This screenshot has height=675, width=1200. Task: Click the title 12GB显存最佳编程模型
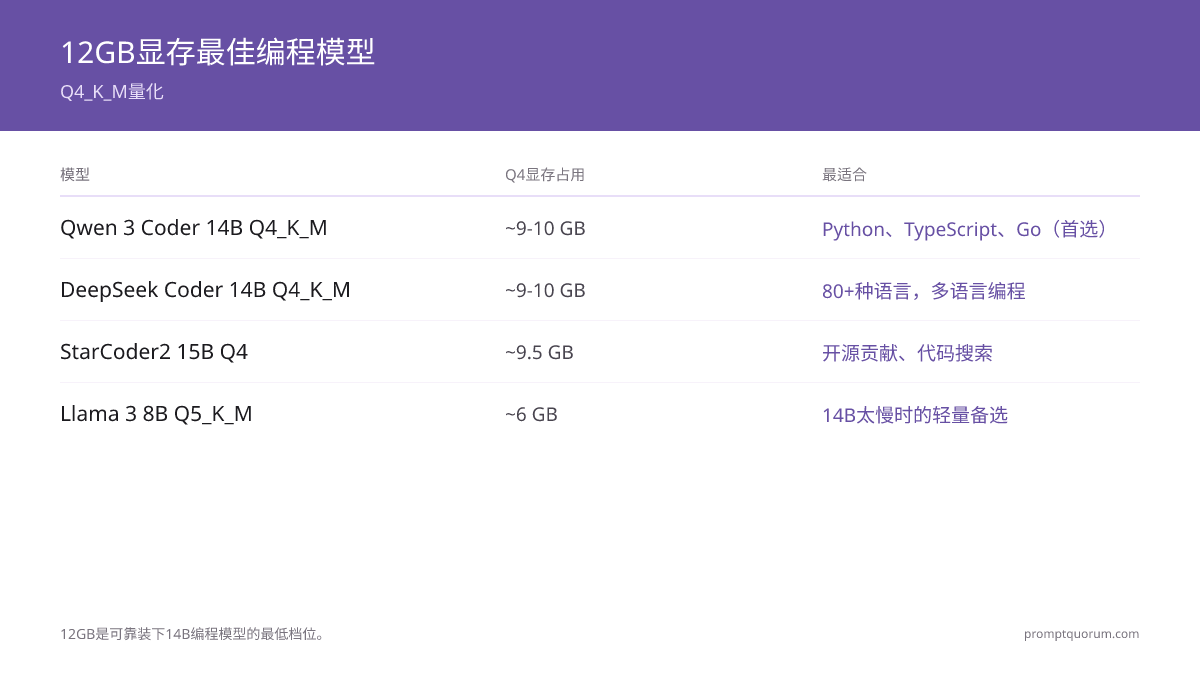click(217, 52)
